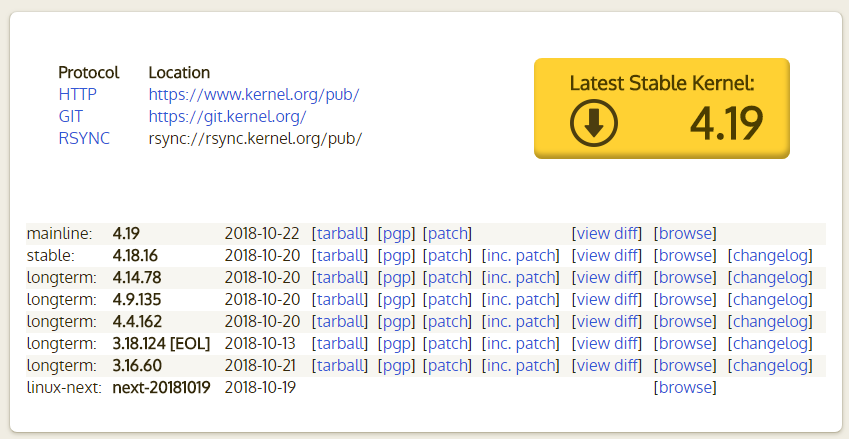This screenshot has height=439, width=849.
Task: Open inc. patch for 3.18.124 [EOL]
Action: (520, 344)
